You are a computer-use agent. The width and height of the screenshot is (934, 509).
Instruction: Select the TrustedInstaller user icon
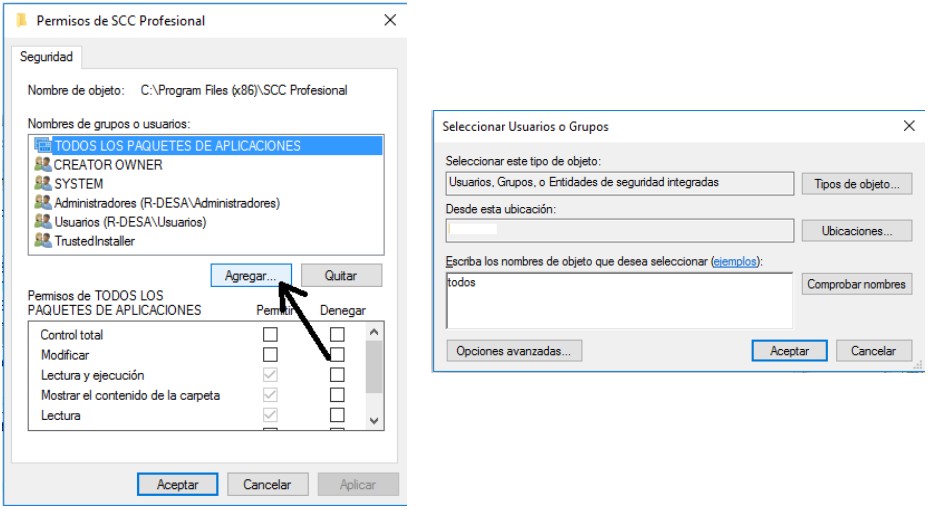click(x=43, y=241)
